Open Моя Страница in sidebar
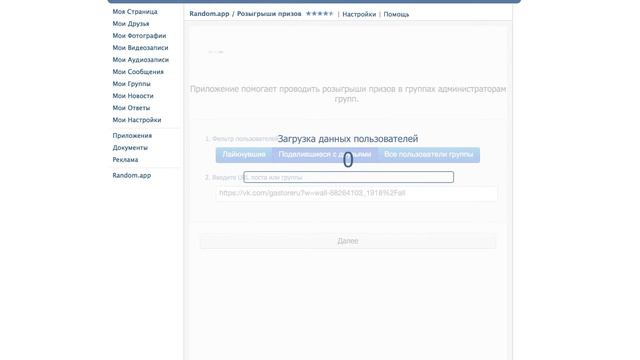The height and width of the screenshot is (360, 640). (x=135, y=12)
